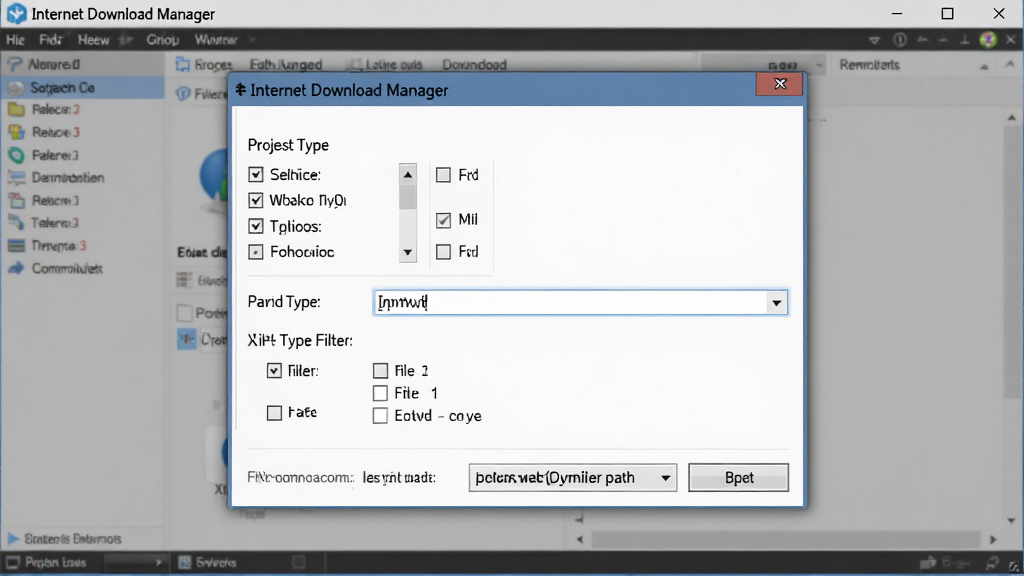Uncheck the Filter checkbox
Viewport: 1024px width, 576px height.
point(274,371)
